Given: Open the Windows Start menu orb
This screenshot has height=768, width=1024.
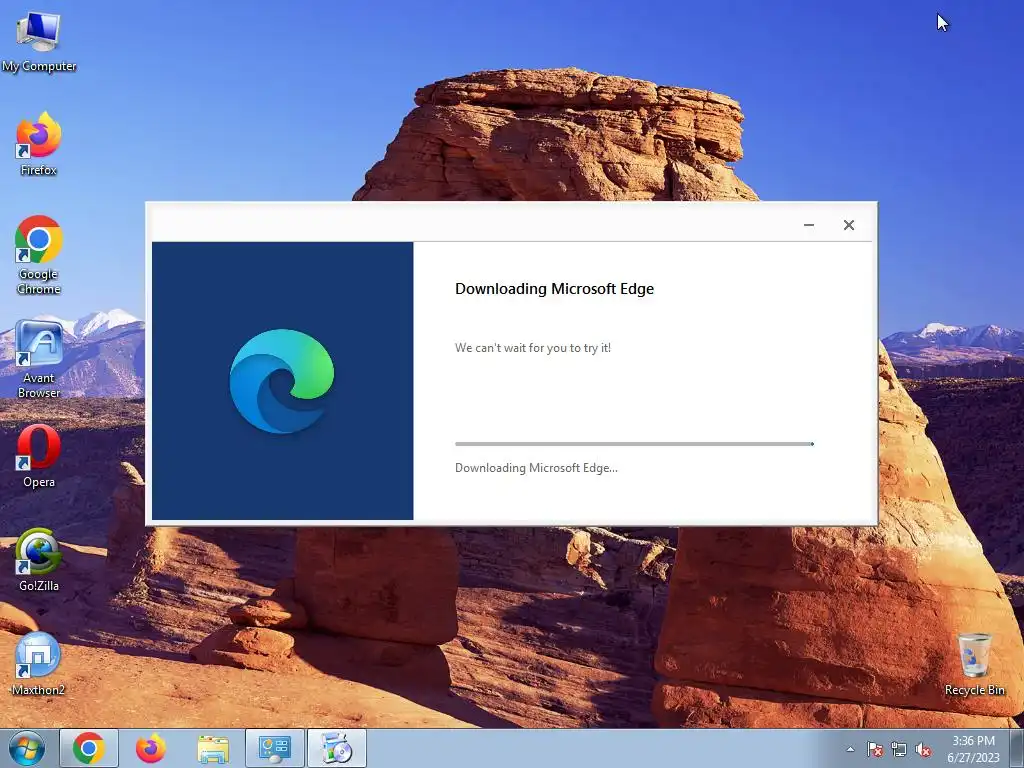Looking at the screenshot, I should coord(27,748).
